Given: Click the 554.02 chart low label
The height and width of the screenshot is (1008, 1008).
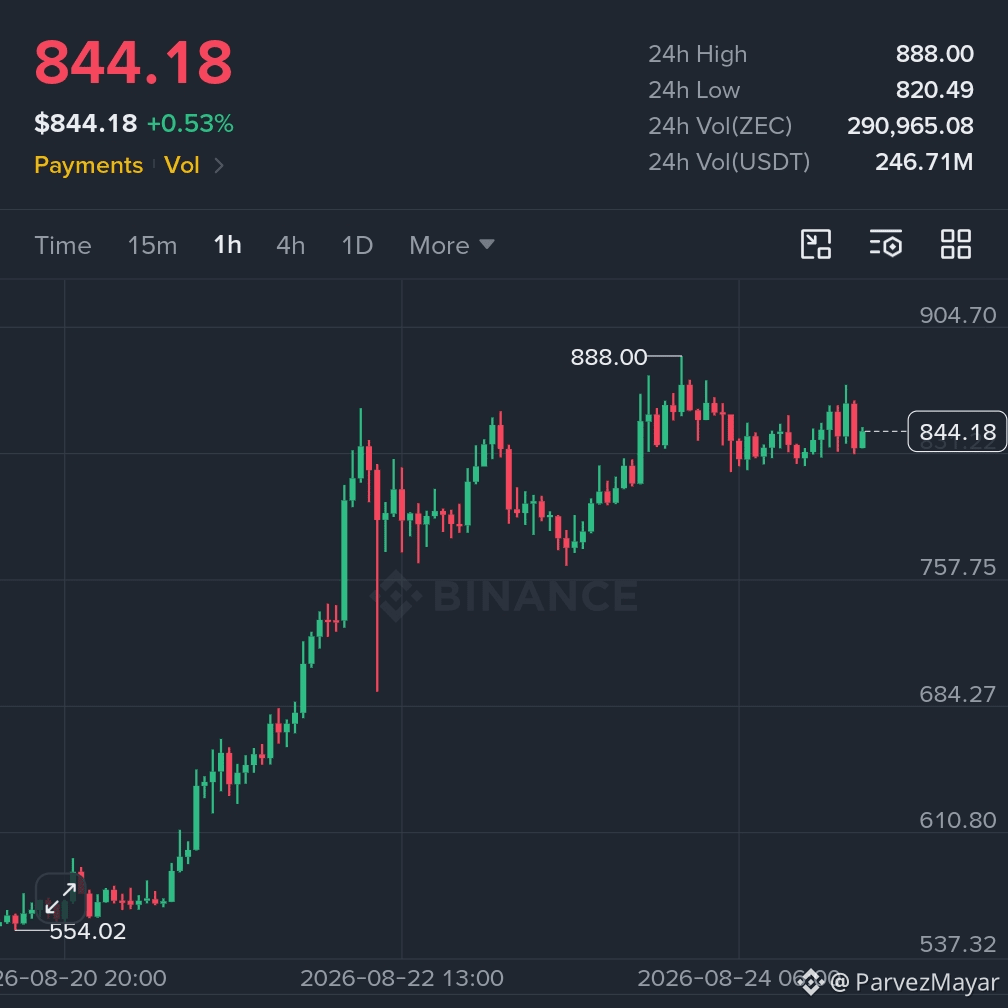Looking at the screenshot, I should pyautogui.click(x=88, y=931).
